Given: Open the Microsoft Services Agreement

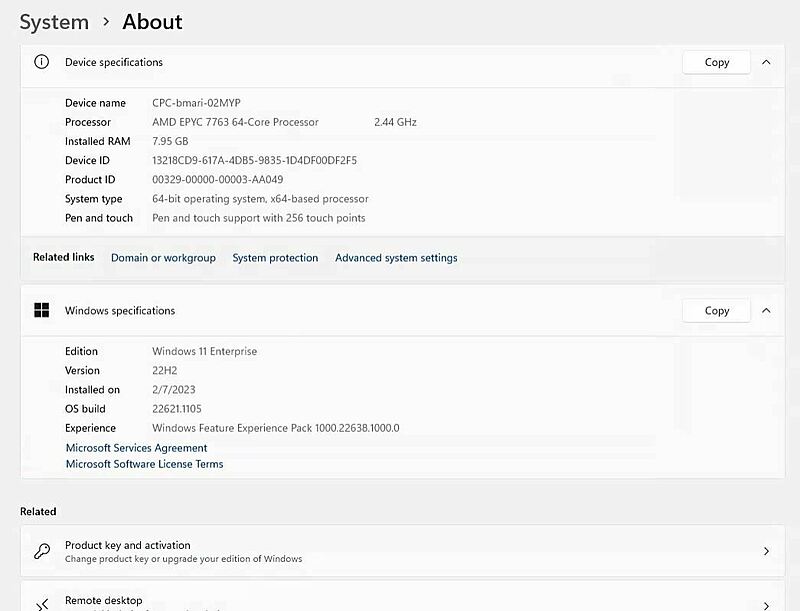Looking at the screenshot, I should (x=136, y=447).
